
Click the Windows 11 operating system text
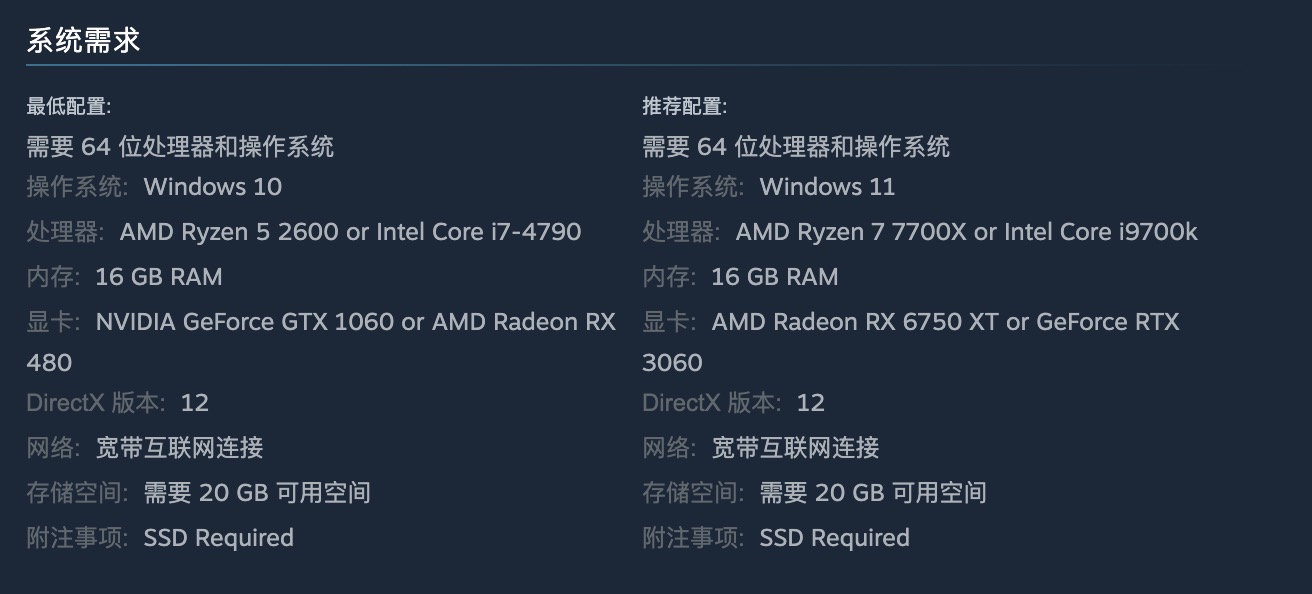827,187
